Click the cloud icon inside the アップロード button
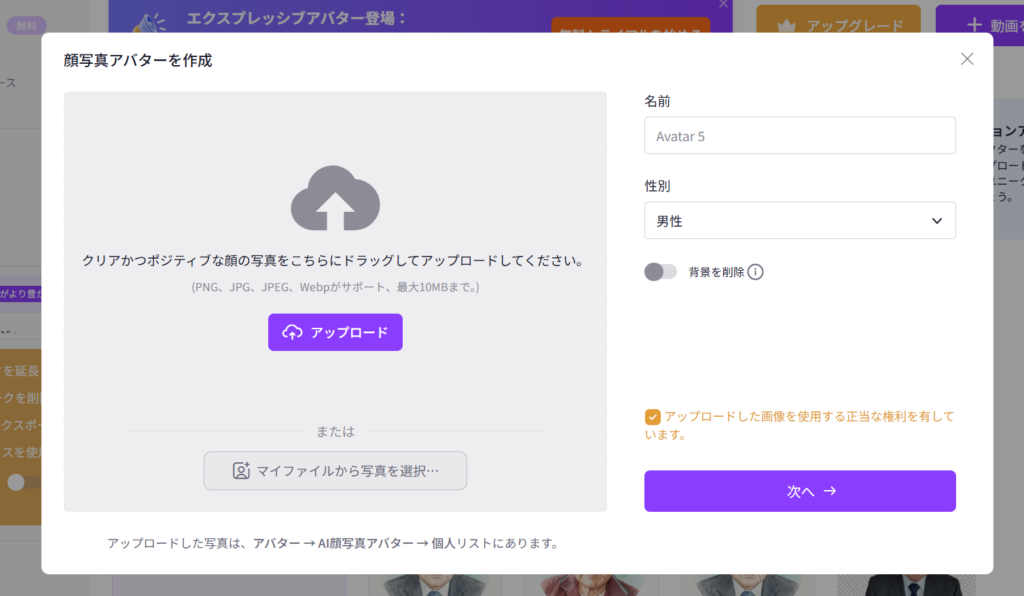 coord(292,332)
